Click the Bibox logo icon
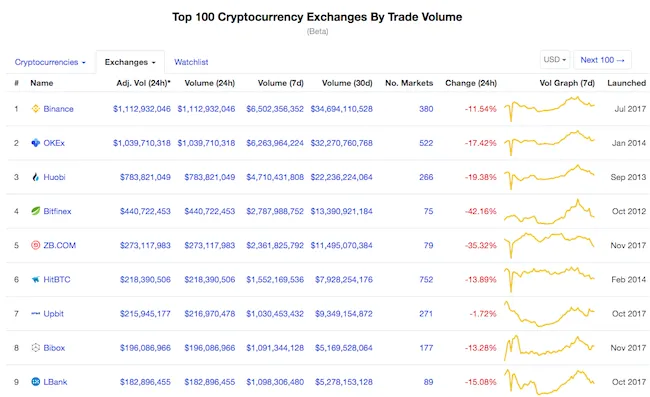 coord(36,348)
